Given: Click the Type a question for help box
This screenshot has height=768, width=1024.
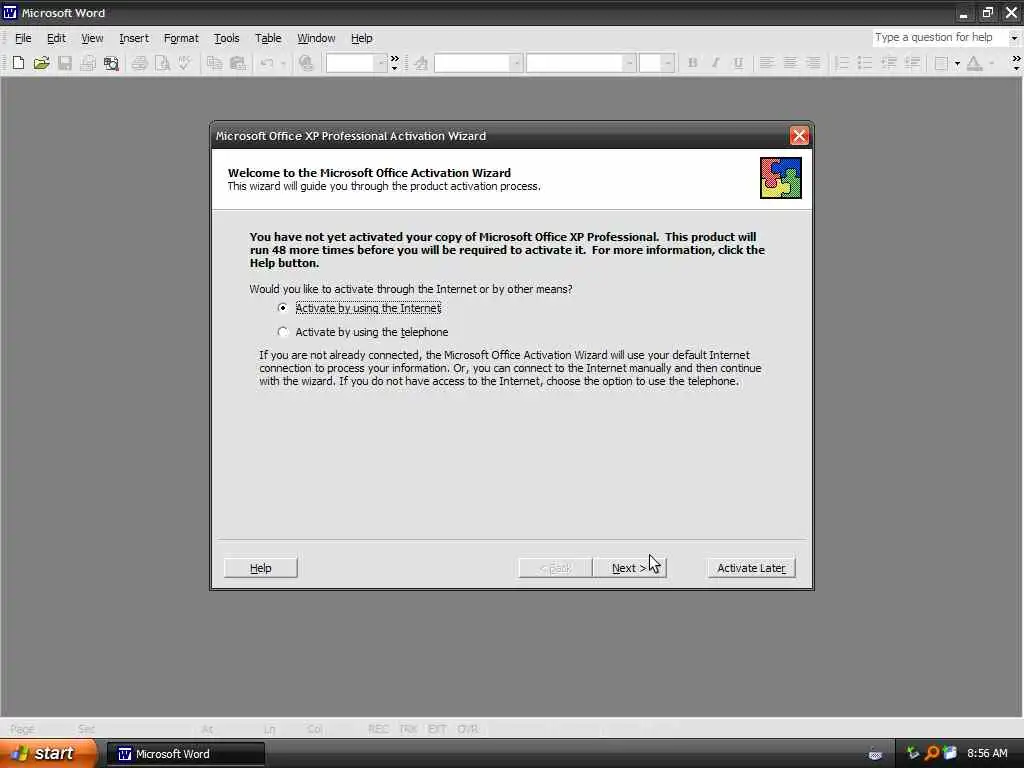Looking at the screenshot, I should (939, 38).
